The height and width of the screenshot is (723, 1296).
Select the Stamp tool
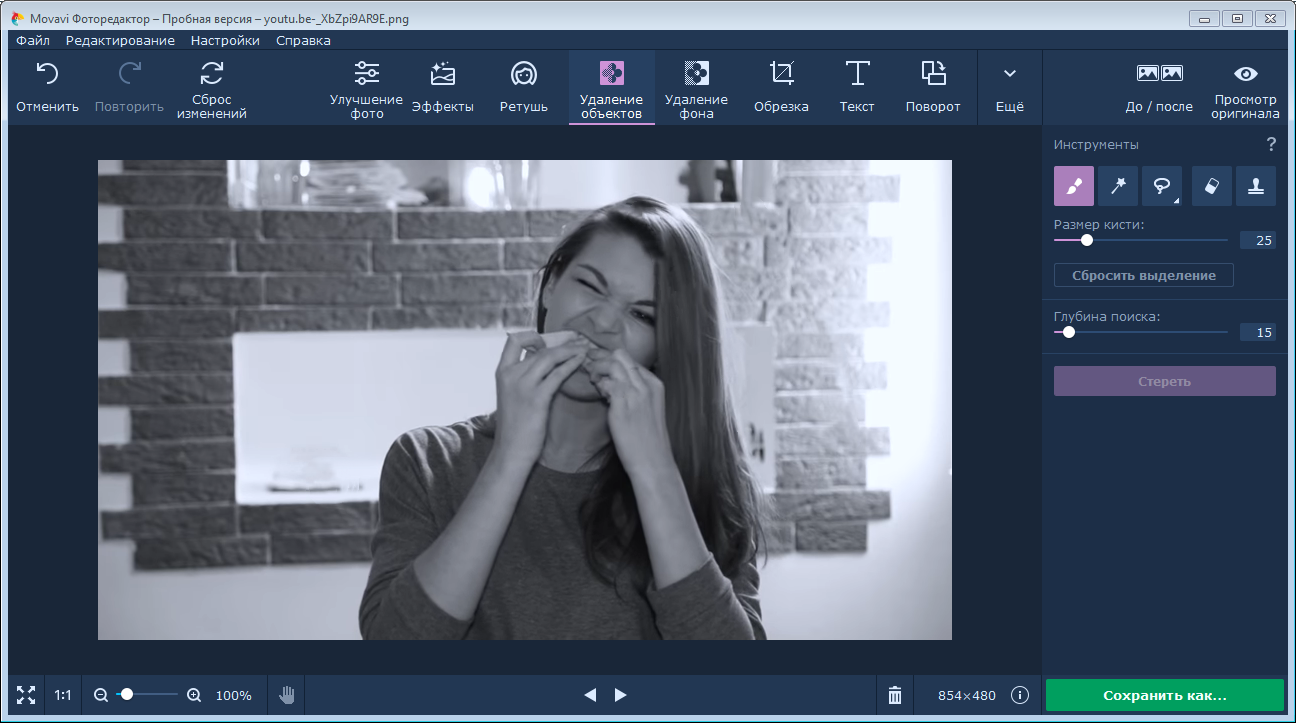[1256, 186]
